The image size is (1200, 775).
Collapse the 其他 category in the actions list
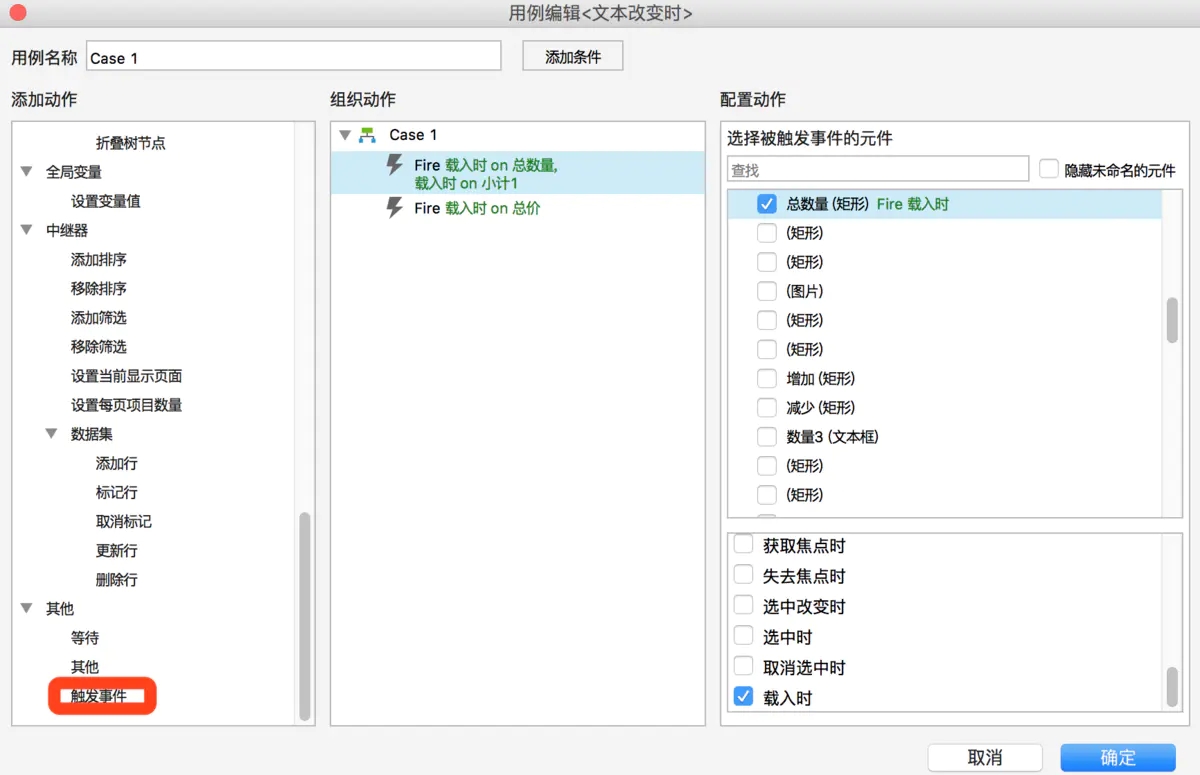point(25,608)
